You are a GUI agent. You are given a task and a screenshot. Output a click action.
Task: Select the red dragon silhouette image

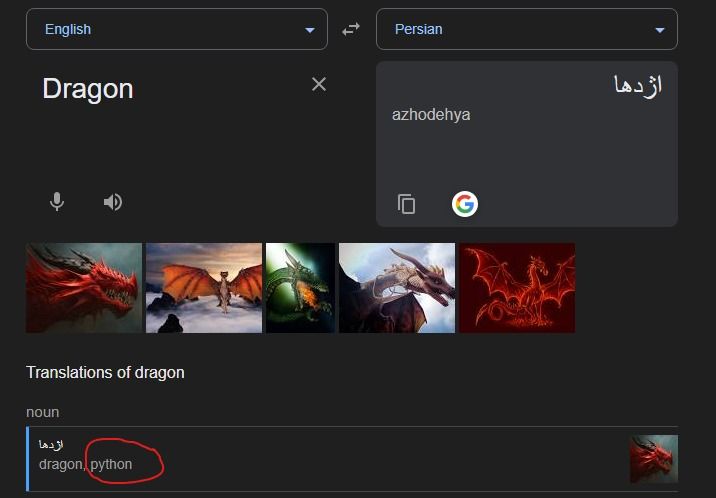[x=517, y=288]
